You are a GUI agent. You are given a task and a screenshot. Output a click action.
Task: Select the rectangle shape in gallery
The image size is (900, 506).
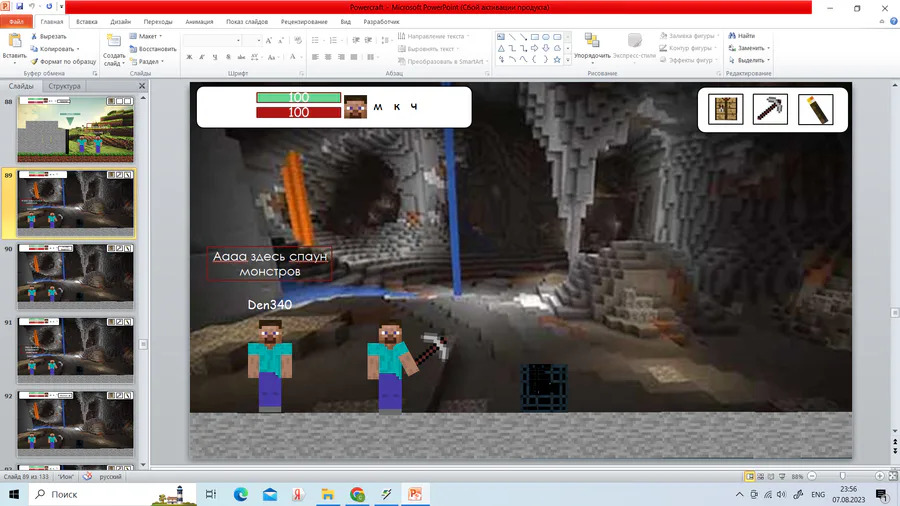(534, 37)
